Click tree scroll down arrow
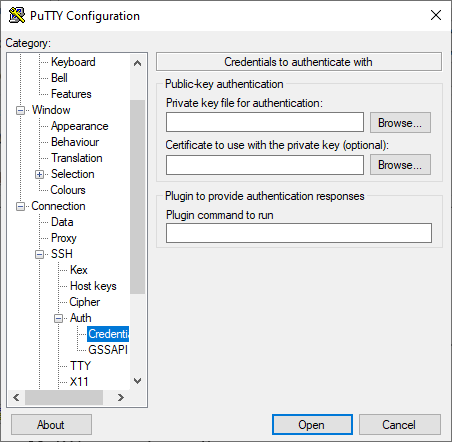 click(137, 381)
